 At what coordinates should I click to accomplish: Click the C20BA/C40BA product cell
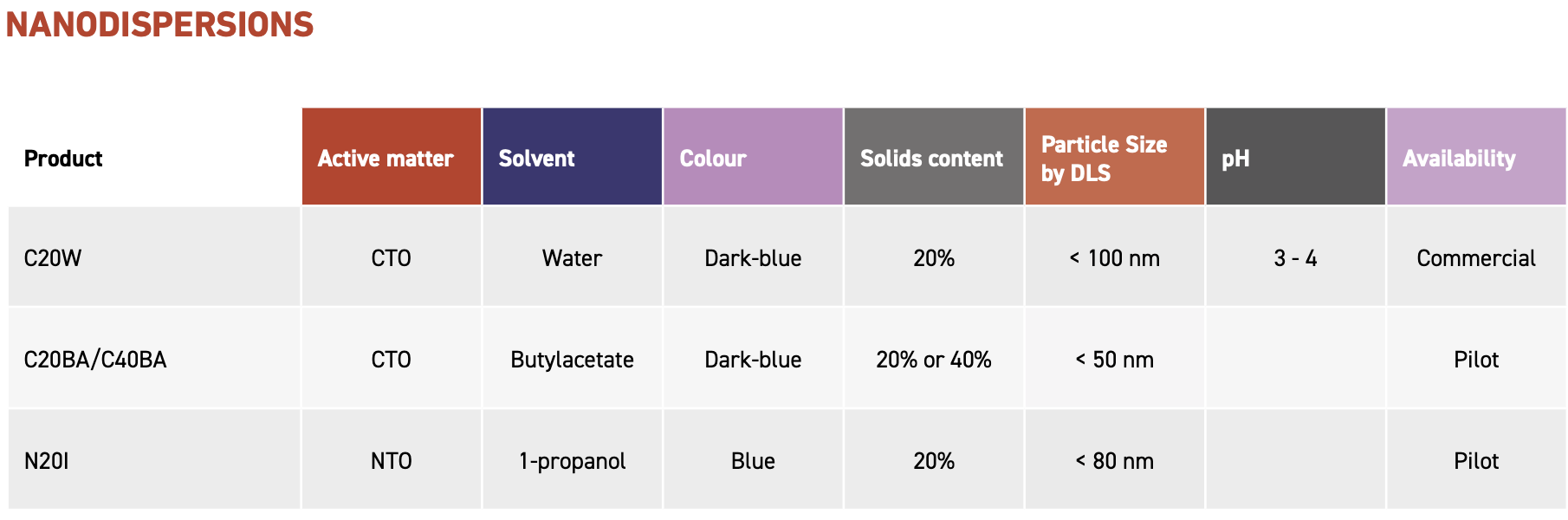[x=154, y=359]
